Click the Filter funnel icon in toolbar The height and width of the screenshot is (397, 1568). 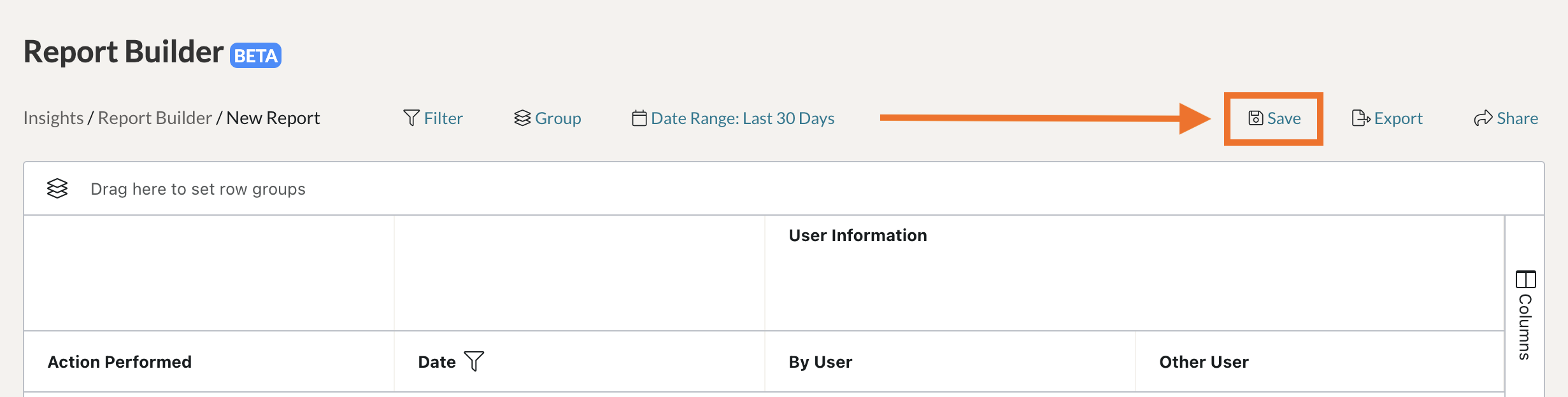click(411, 118)
